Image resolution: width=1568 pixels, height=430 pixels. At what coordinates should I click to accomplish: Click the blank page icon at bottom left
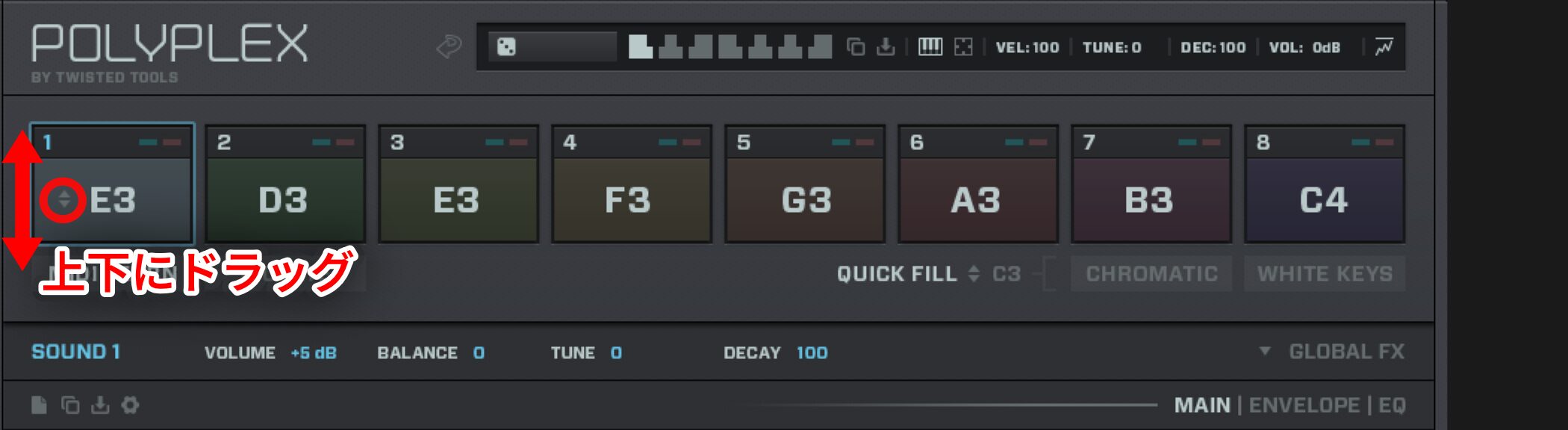(x=39, y=405)
